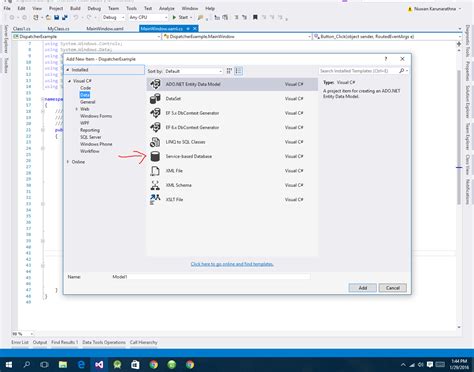This screenshot has height=372, width=474.
Task: Click Save All in the toolbar
Action: pyautogui.click(x=65, y=17)
